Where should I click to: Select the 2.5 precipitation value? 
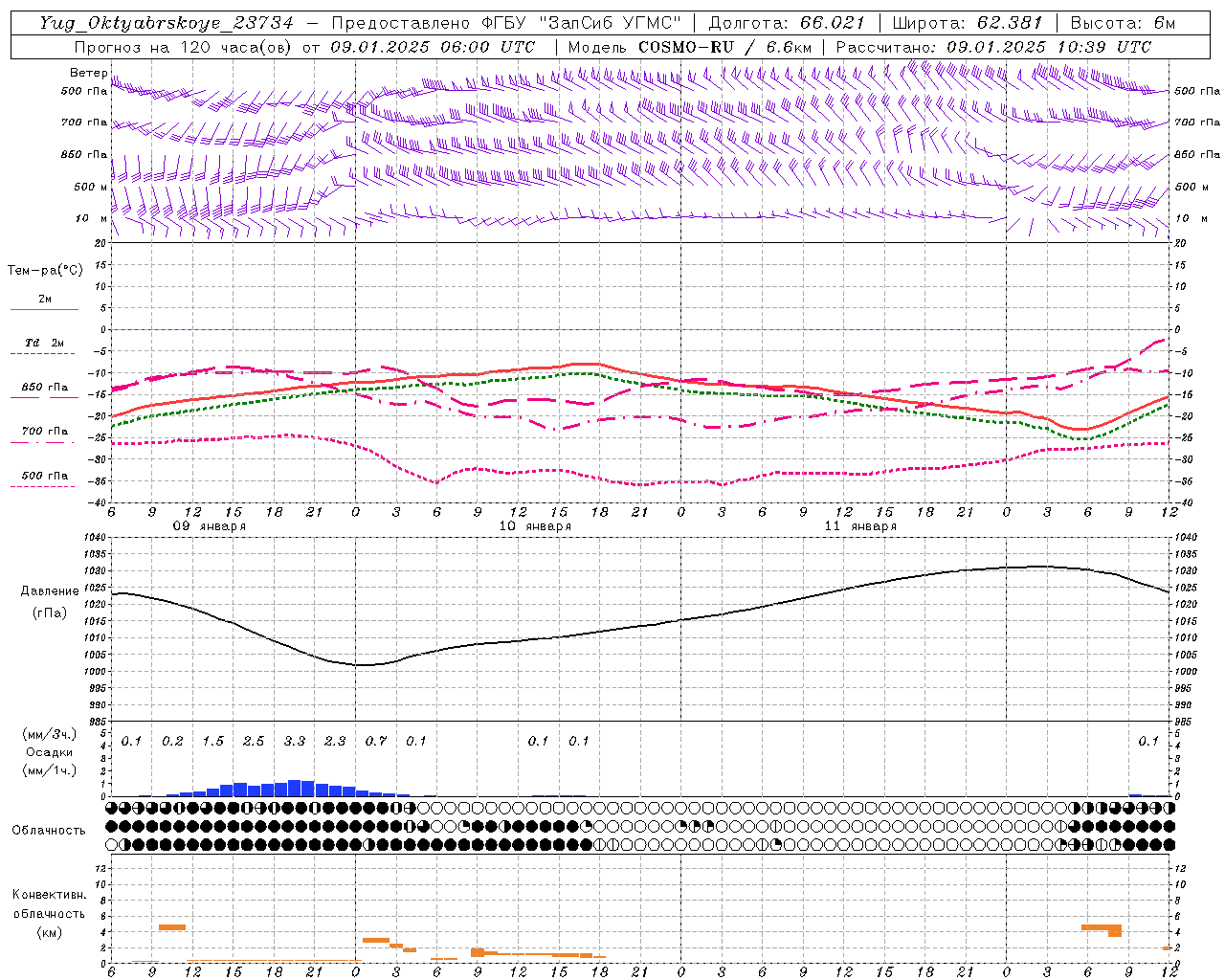pos(254,742)
